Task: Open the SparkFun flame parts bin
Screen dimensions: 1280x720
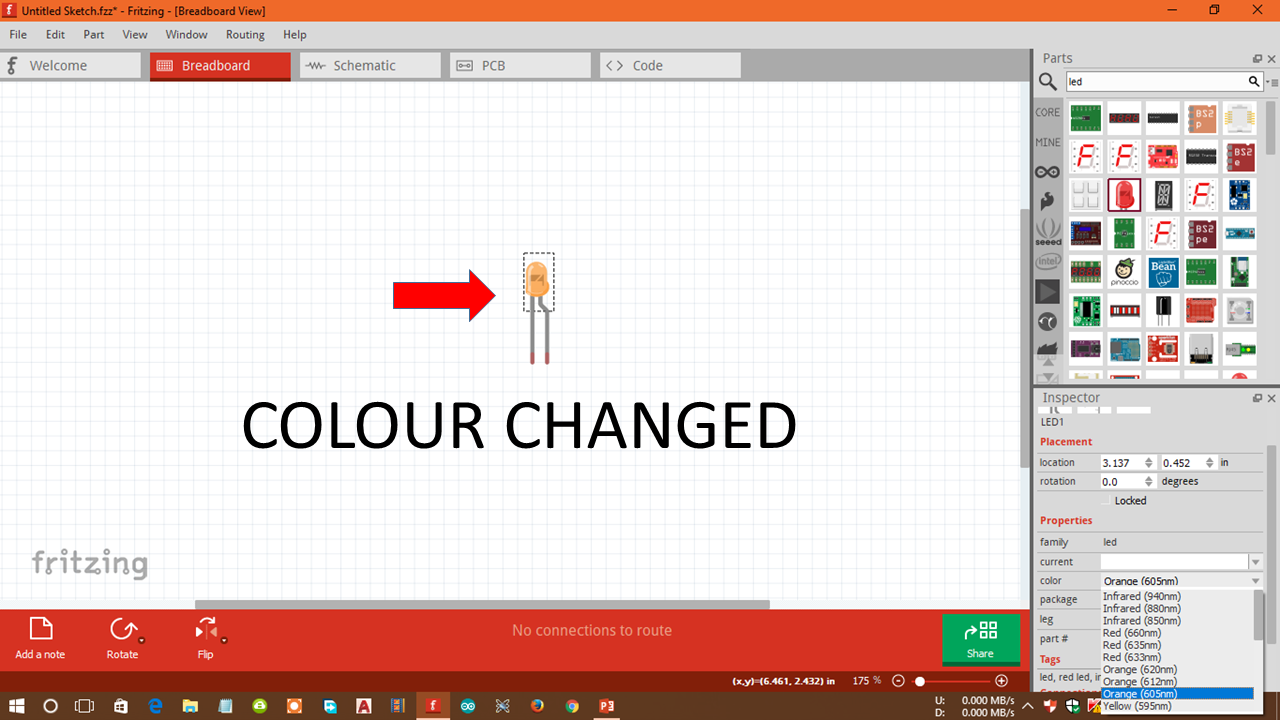Action: [x=1047, y=202]
